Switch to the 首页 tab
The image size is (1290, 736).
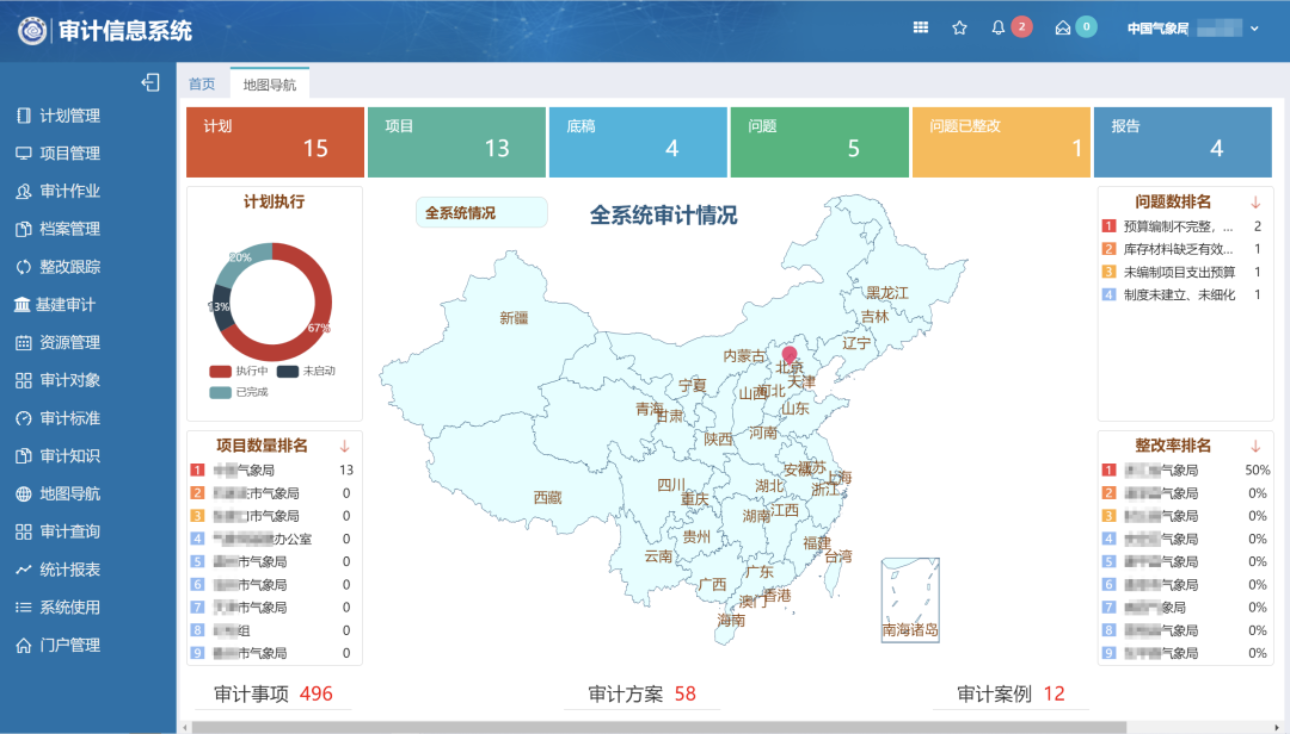coord(202,84)
